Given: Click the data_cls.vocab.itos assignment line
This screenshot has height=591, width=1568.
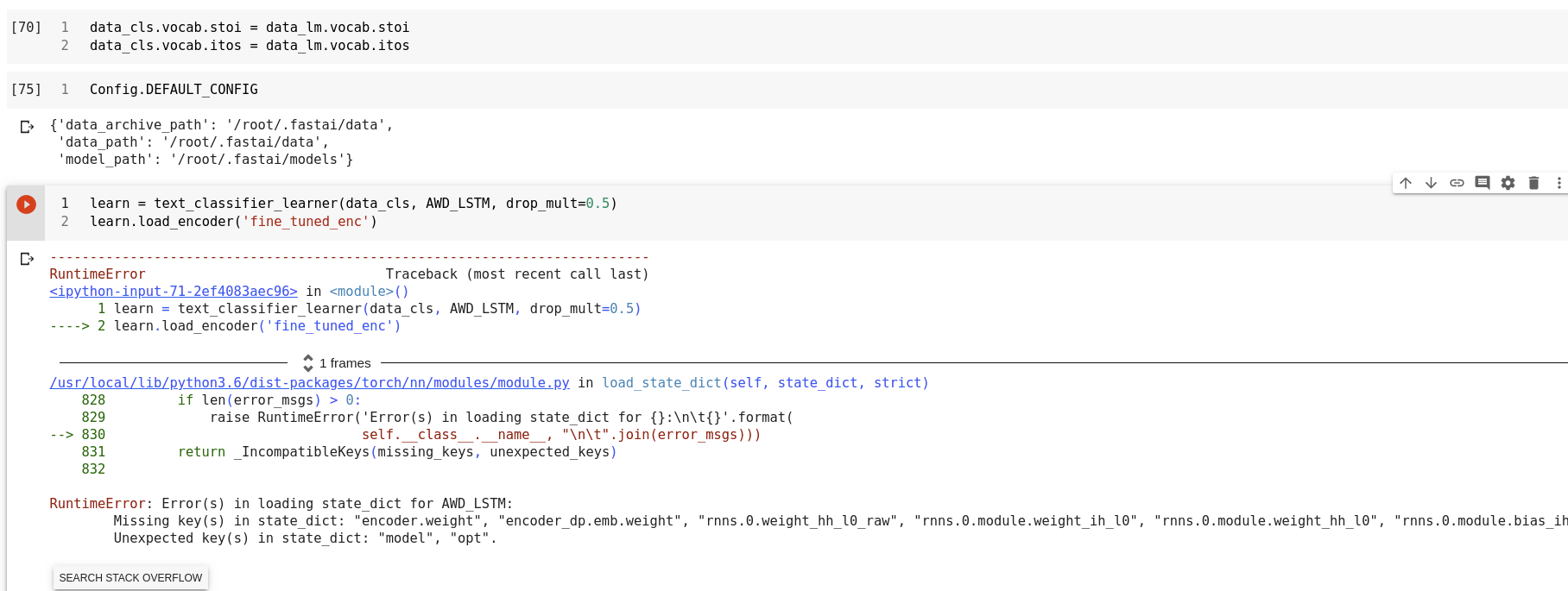Looking at the screenshot, I should click(250, 46).
